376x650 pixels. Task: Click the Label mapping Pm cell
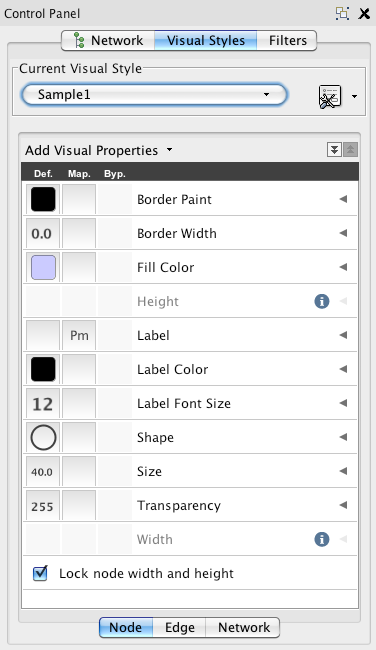(79, 335)
